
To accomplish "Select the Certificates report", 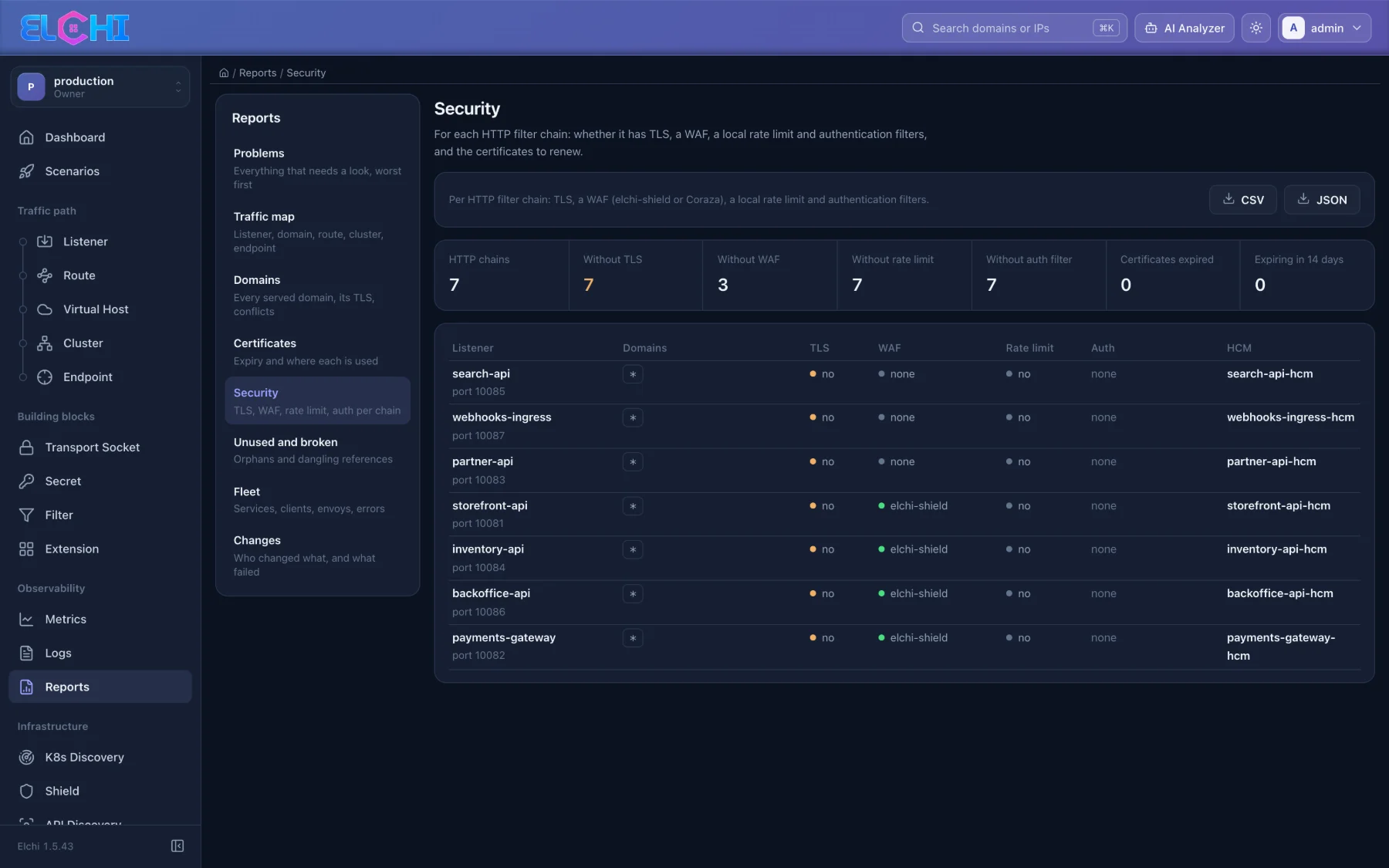I will pos(317,351).
